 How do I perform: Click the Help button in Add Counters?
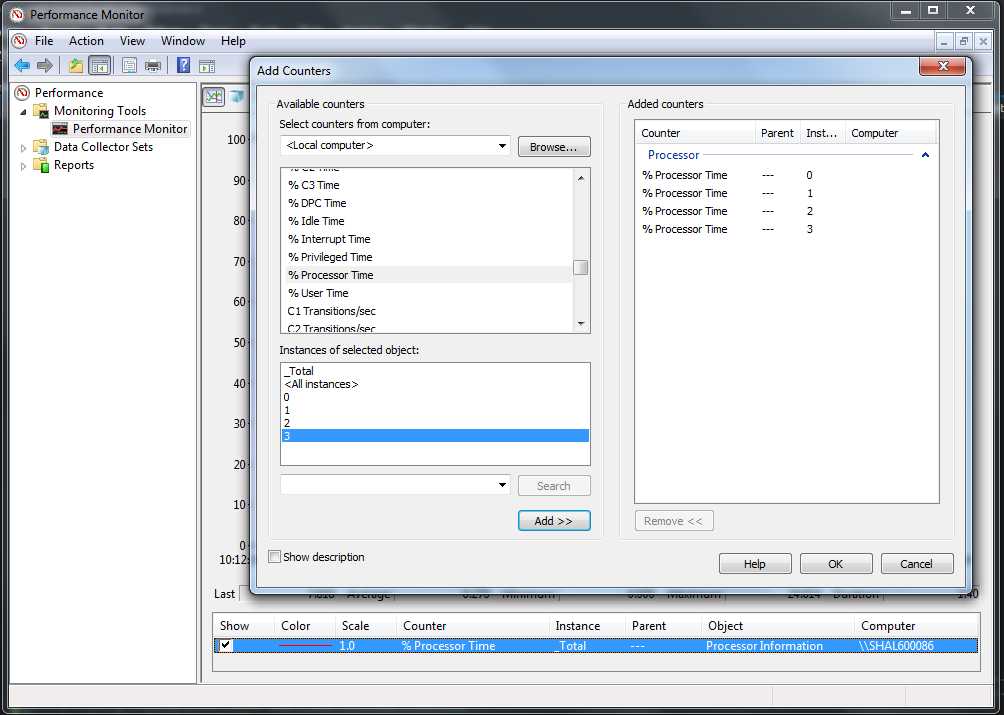point(755,563)
